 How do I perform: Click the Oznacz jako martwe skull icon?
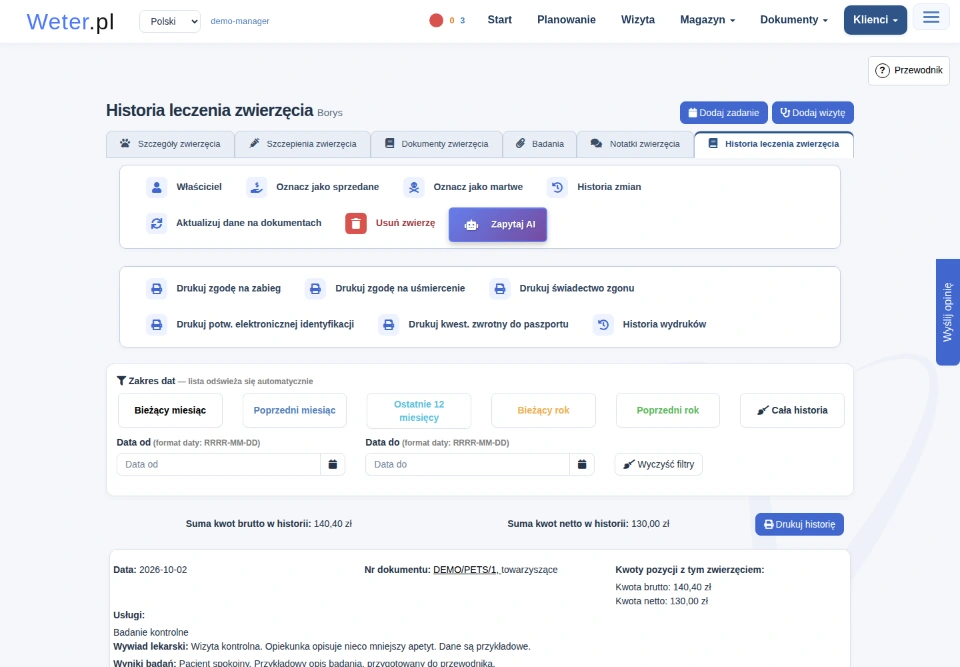click(414, 187)
